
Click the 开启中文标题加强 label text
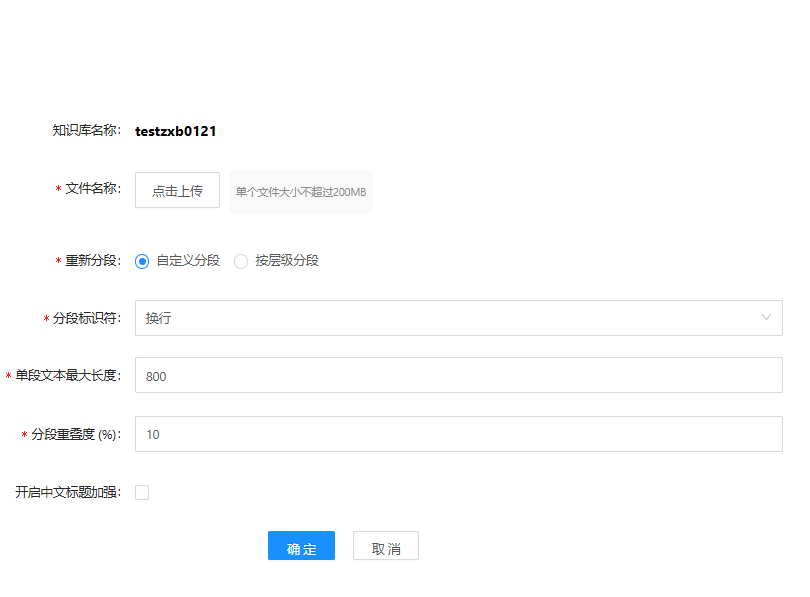click(x=67, y=492)
